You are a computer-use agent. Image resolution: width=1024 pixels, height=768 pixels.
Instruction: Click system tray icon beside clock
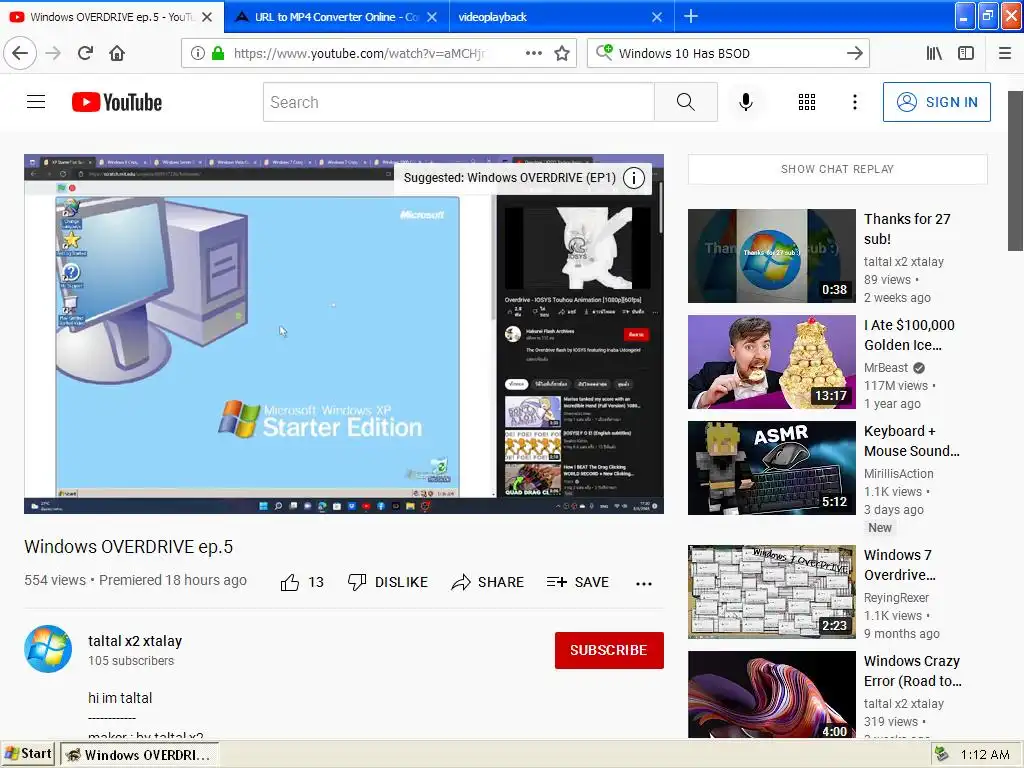942,754
